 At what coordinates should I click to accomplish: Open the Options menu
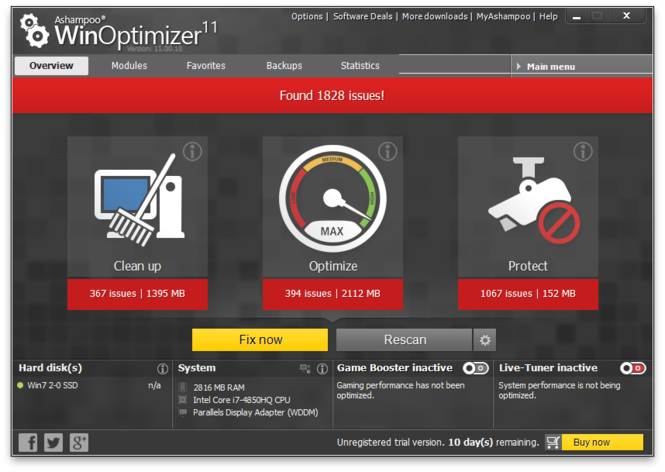[x=307, y=17]
